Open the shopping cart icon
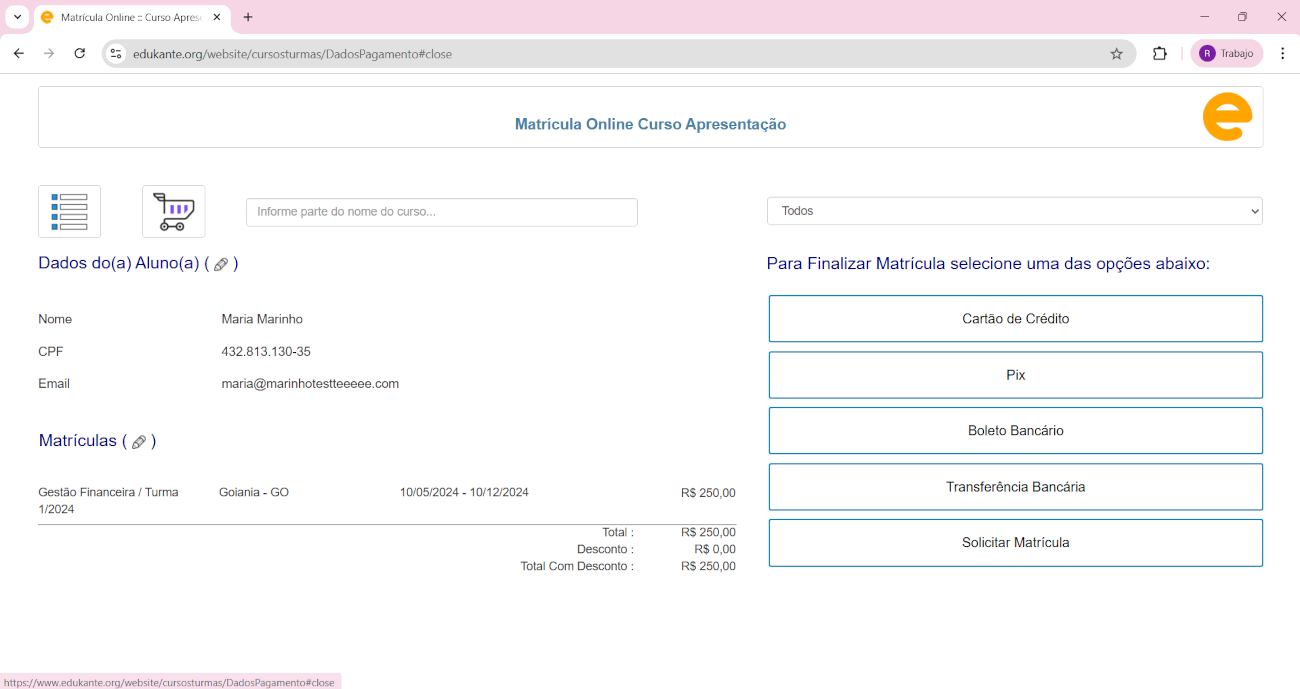 [x=174, y=211]
